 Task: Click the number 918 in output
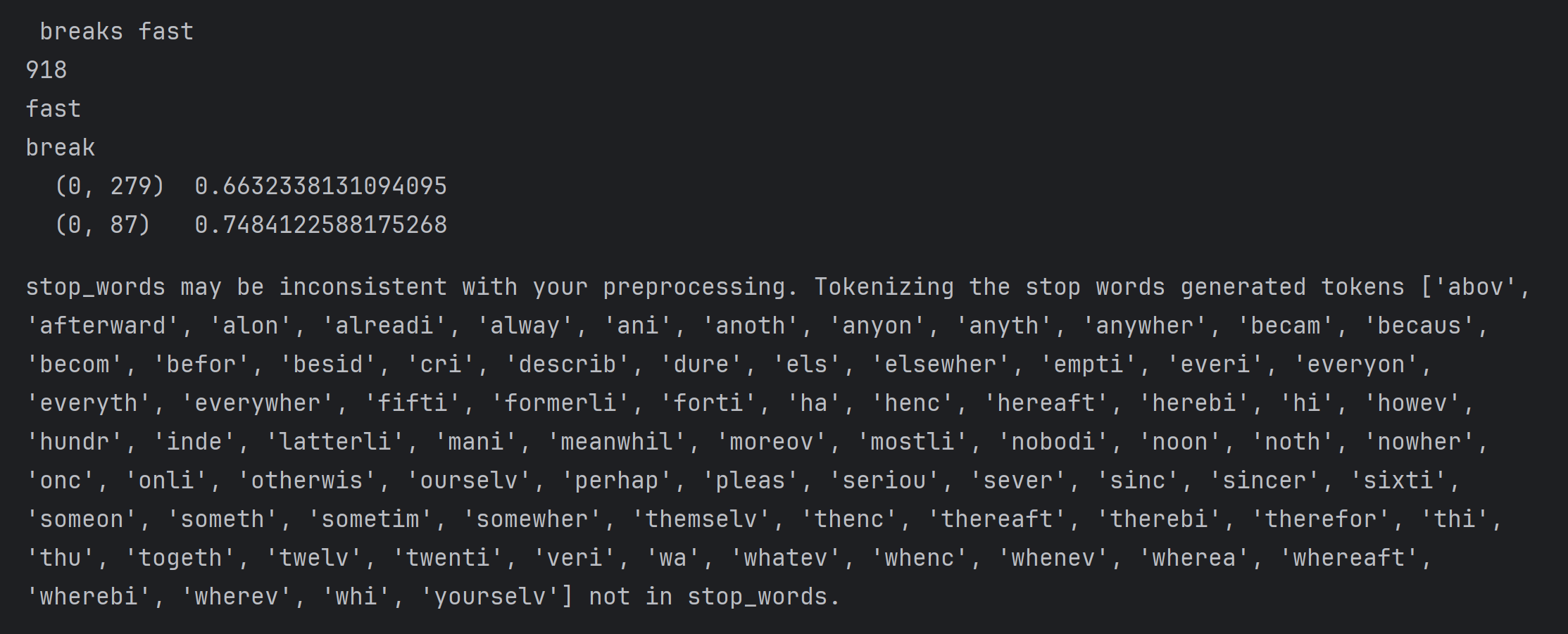click(x=46, y=70)
